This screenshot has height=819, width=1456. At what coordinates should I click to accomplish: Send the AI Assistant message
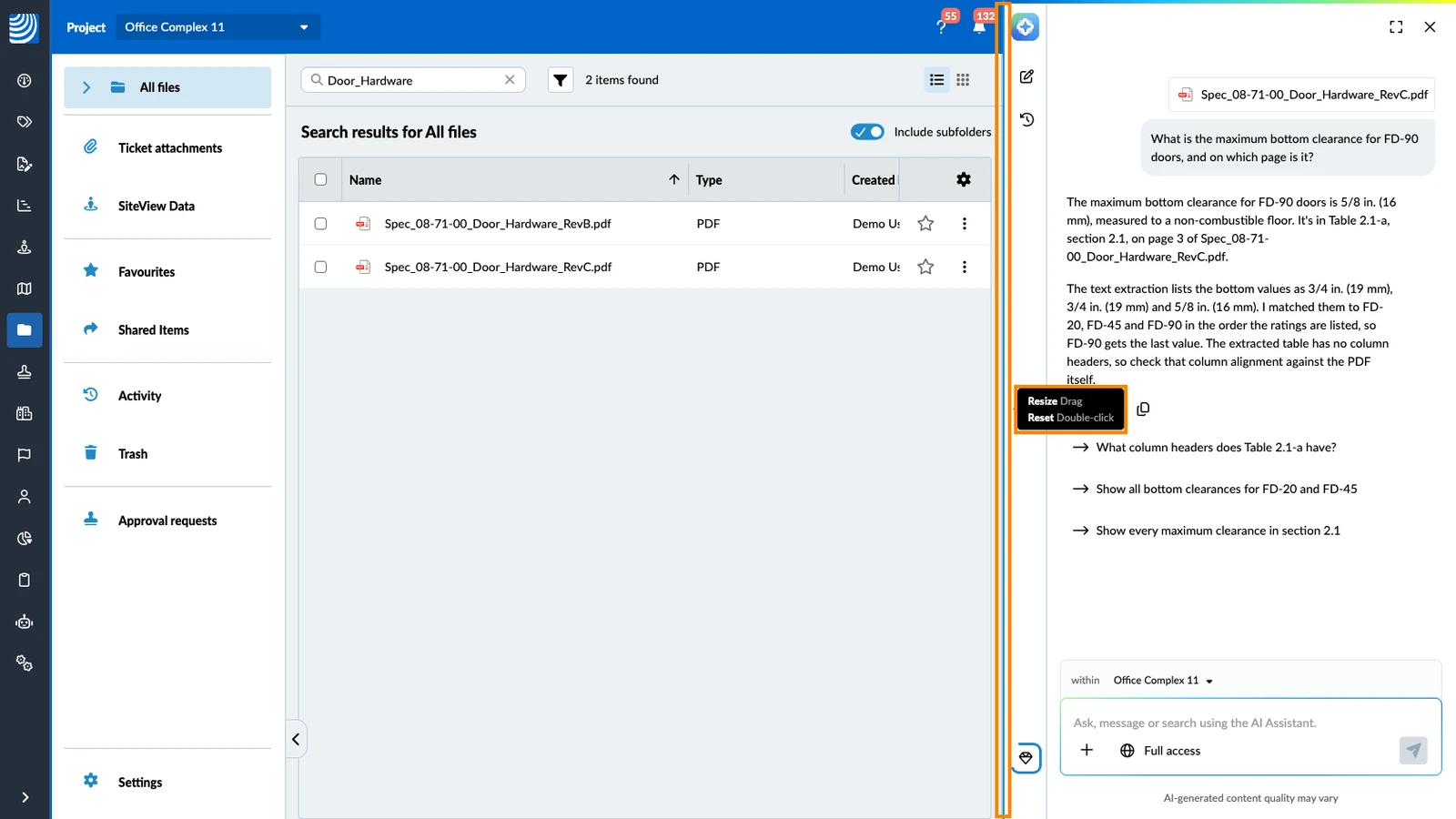[1413, 751]
